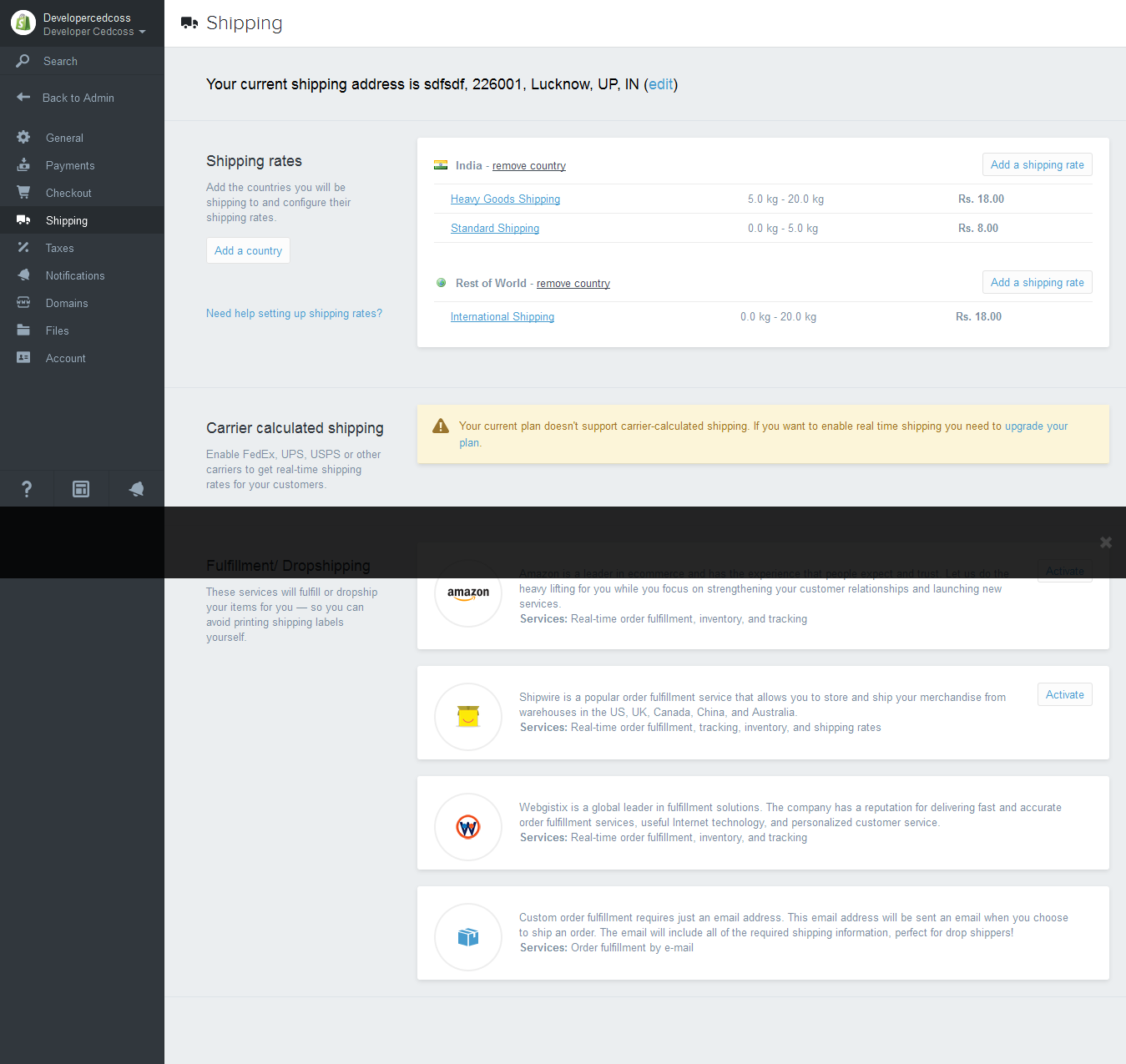The width and height of the screenshot is (1126, 1064).
Task: Add a shipping rate for India
Action: click(x=1037, y=165)
